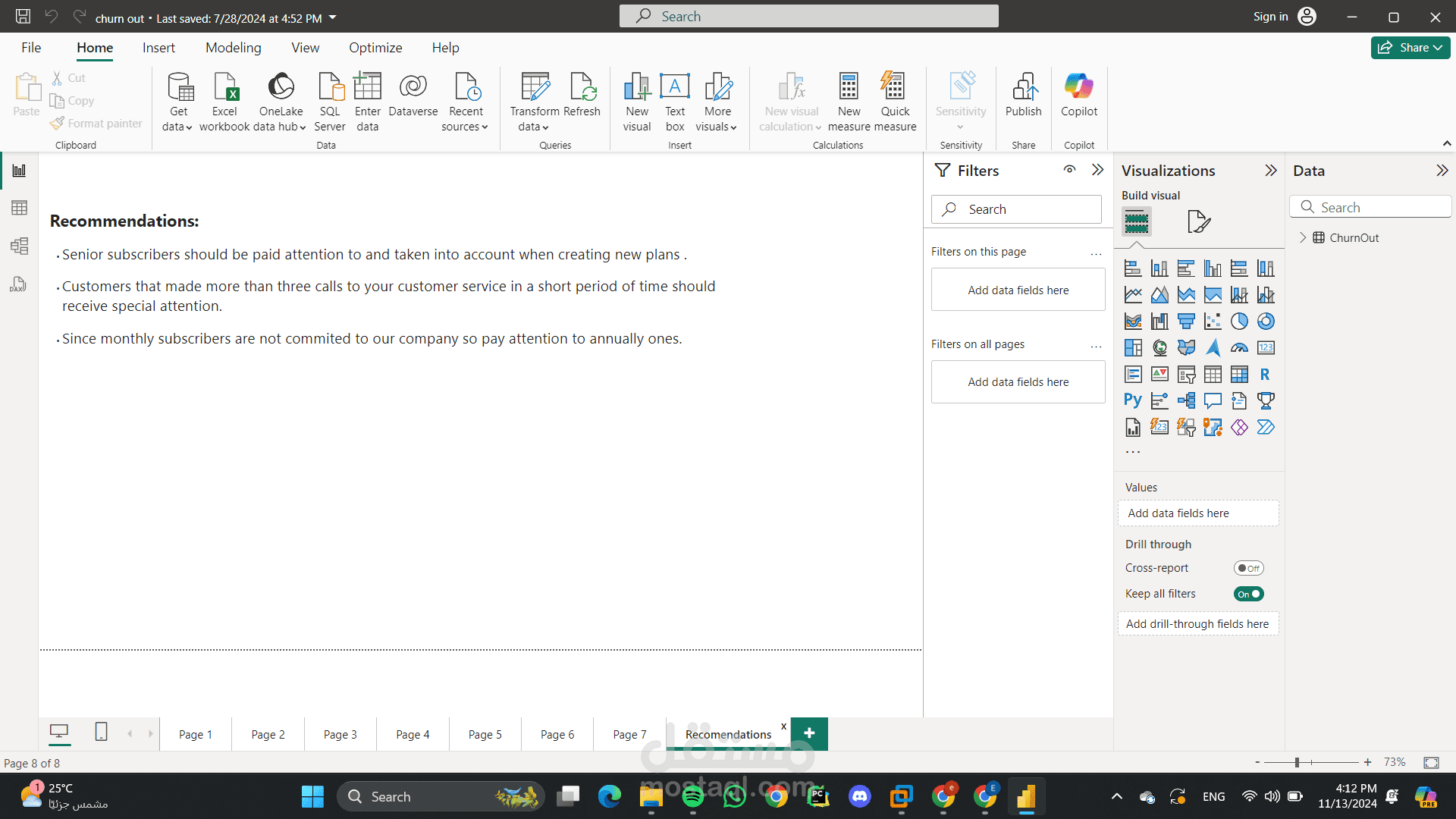This screenshot has height=819, width=1456.
Task: Turn off Keep all filters switch
Action: click(x=1248, y=594)
